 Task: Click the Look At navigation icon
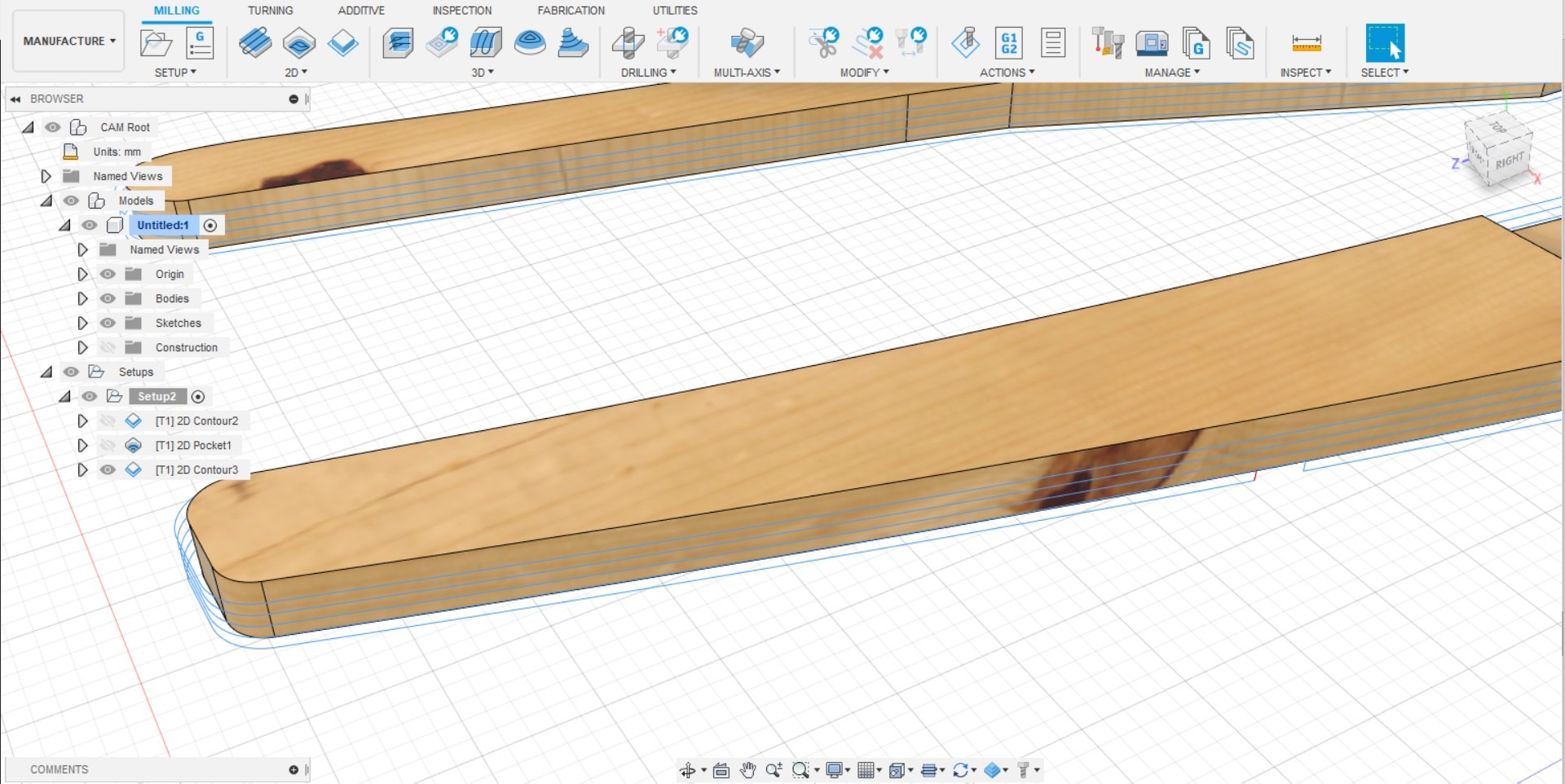tap(721, 770)
